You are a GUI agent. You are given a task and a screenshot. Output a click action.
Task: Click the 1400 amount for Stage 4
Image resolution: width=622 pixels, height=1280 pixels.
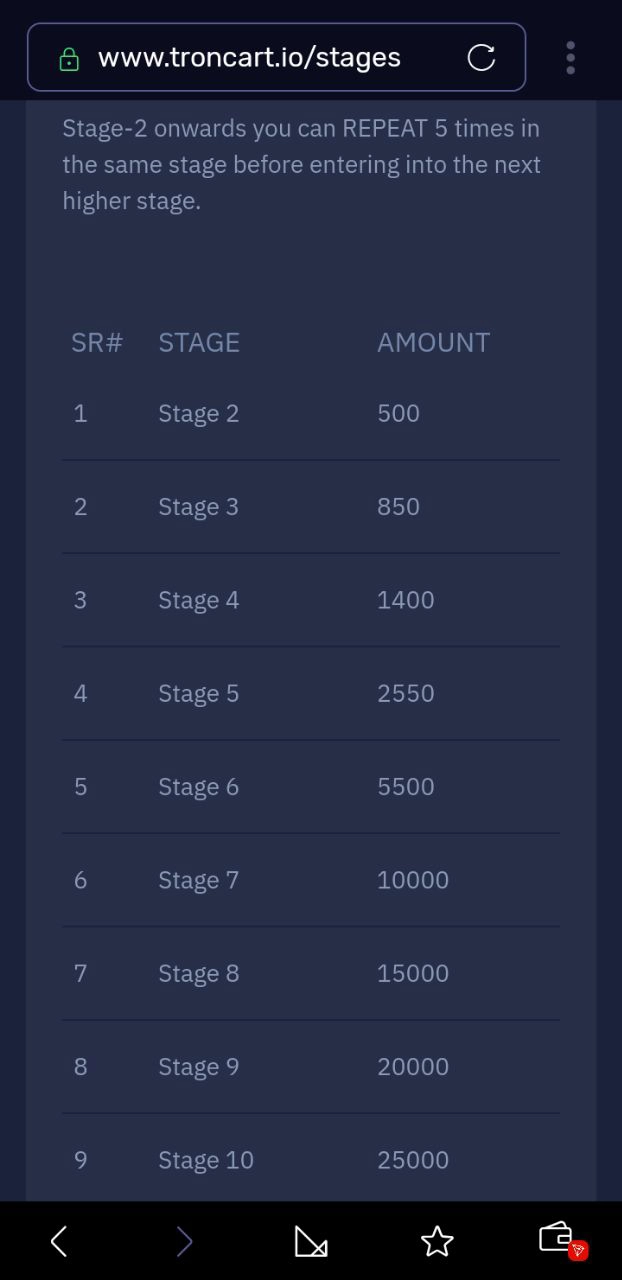click(406, 600)
